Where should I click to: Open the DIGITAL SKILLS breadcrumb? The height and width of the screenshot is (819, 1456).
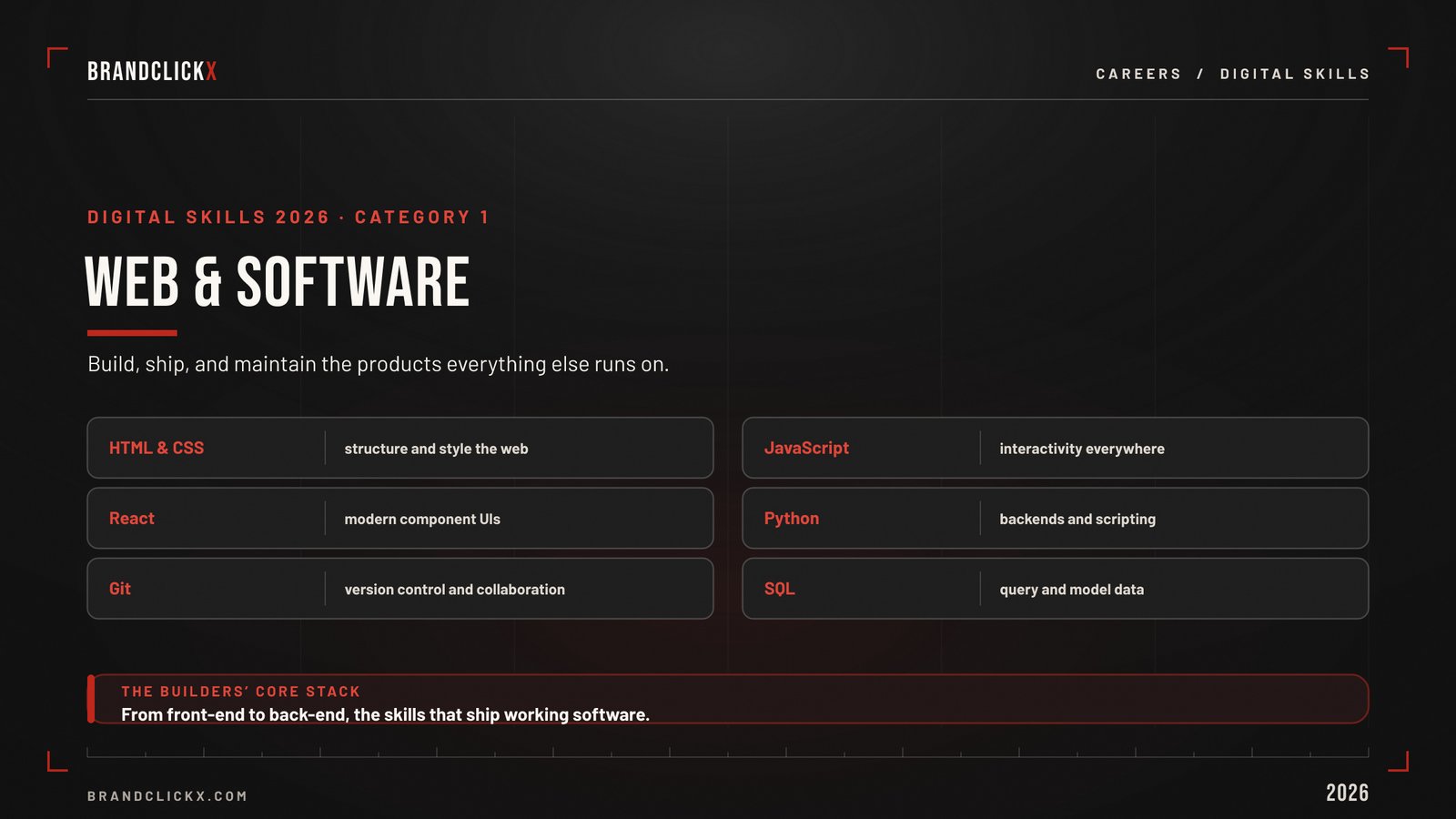[x=1295, y=74]
